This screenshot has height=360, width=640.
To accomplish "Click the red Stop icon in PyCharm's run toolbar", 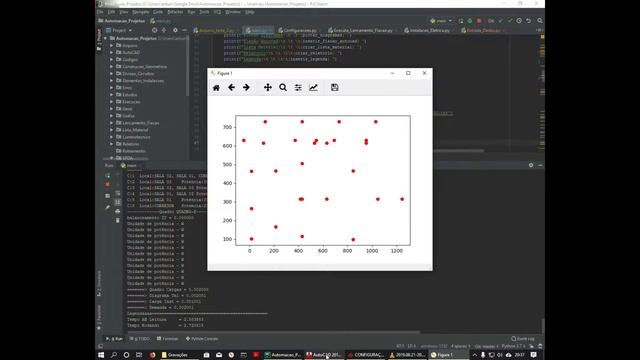I will pyautogui.click(x=479, y=20).
